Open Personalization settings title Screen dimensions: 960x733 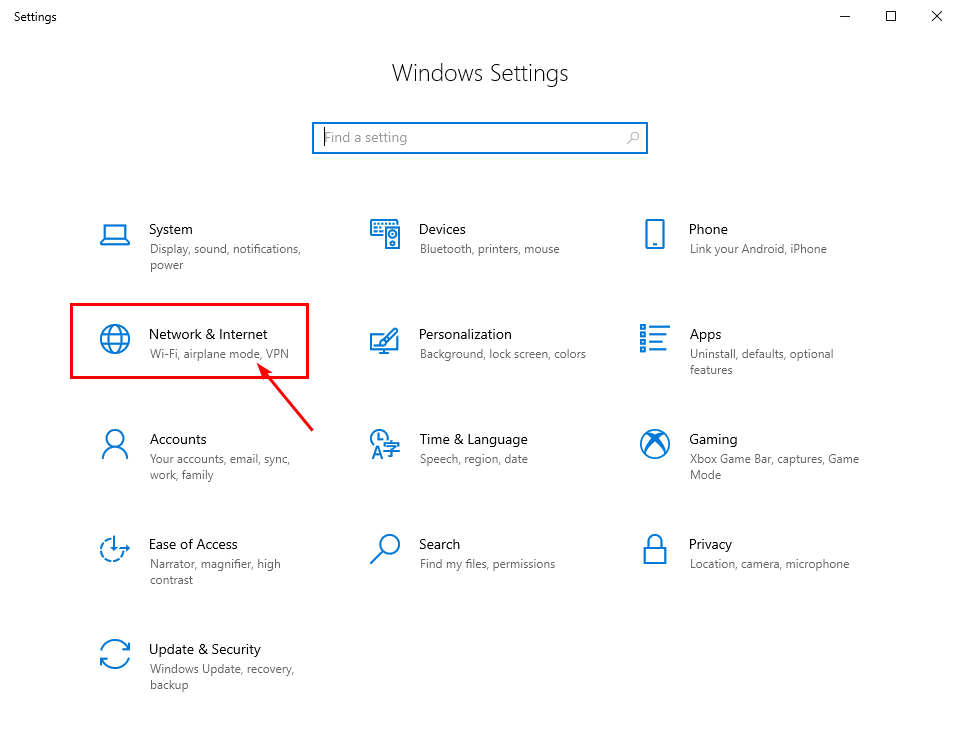tap(465, 334)
